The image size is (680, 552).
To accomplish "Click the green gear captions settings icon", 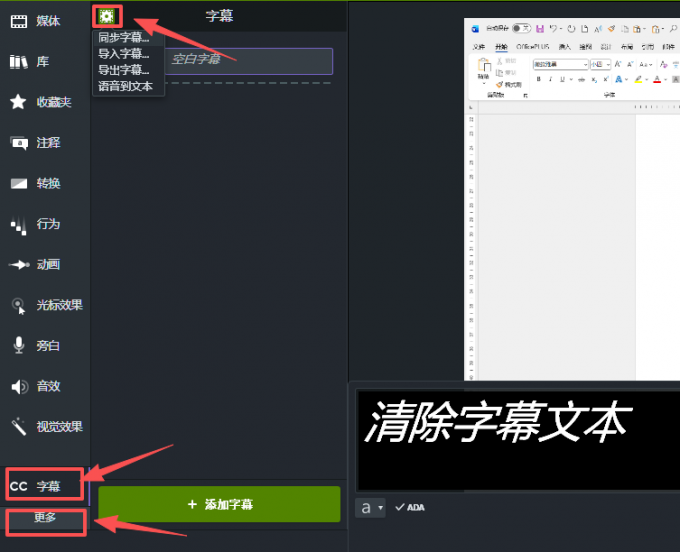I will (x=107, y=16).
